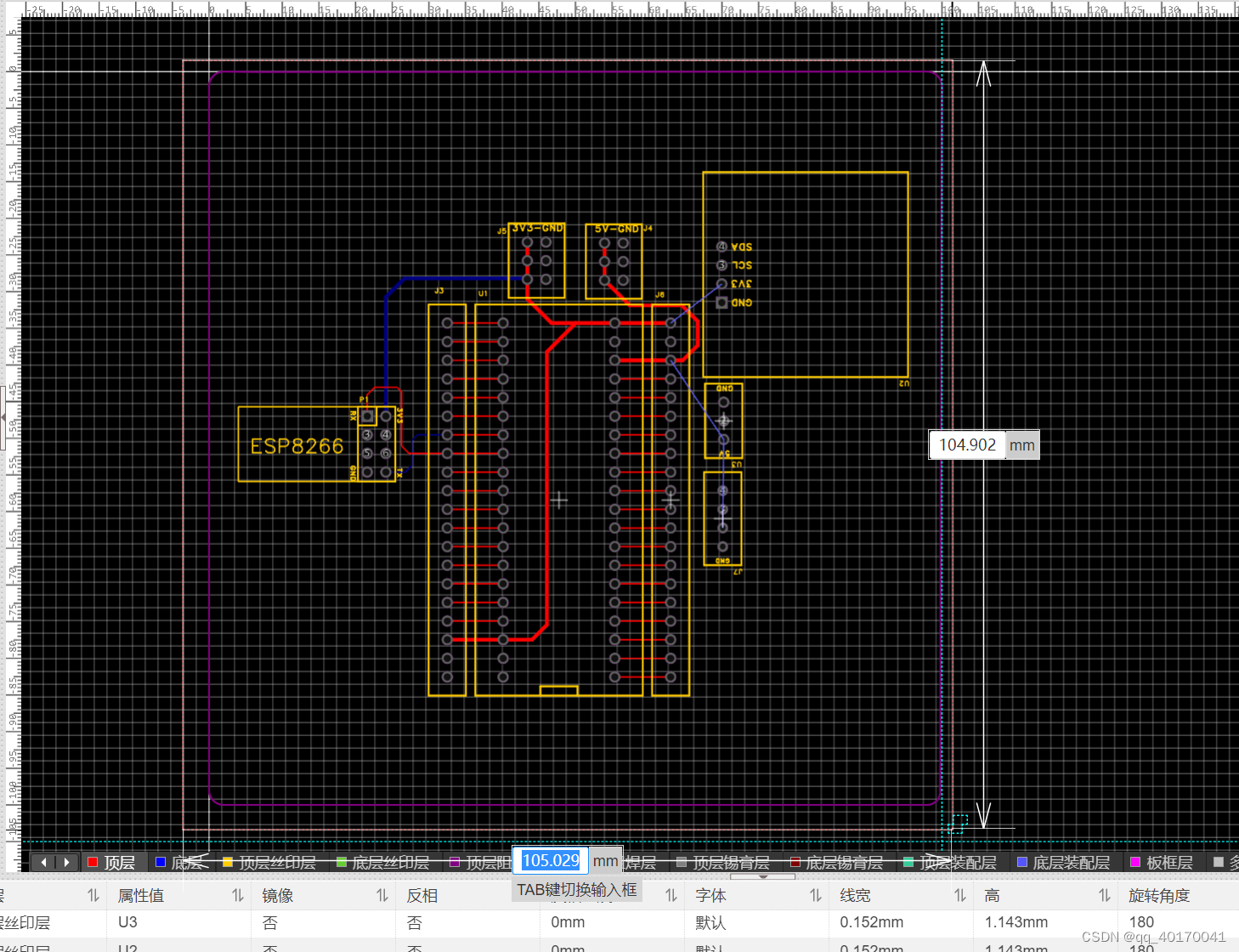Sort by 字体 column using its sort icon
This screenshot has height=952, width=1239.
(x=816, y=895)
